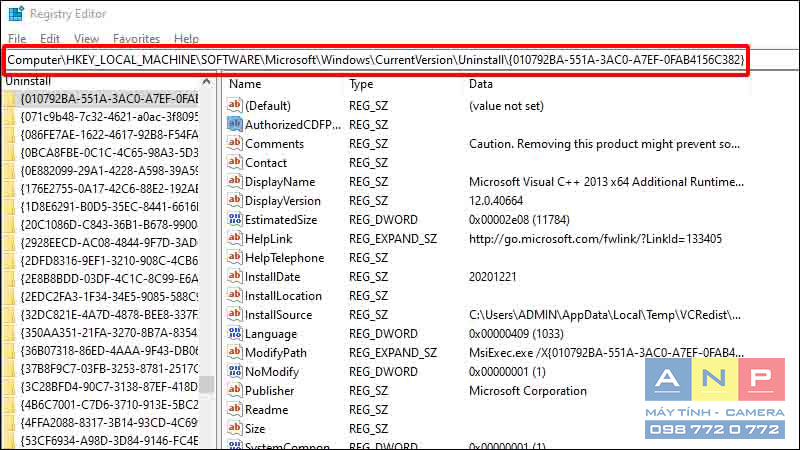Click the Registry Editor title bar icon
The height and width of the screenshot is (450, 800).
click(x=16, y=14)
